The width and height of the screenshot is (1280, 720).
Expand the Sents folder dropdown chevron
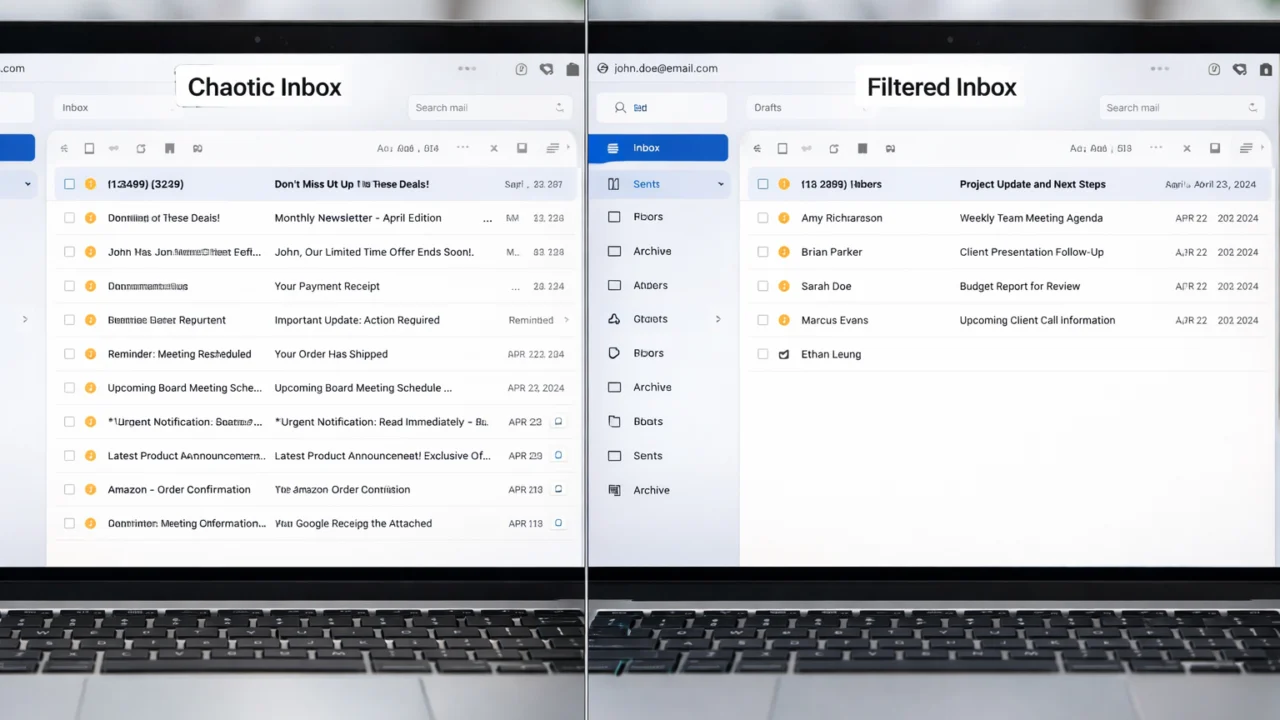pyautogui.click(x=719, y=184)
